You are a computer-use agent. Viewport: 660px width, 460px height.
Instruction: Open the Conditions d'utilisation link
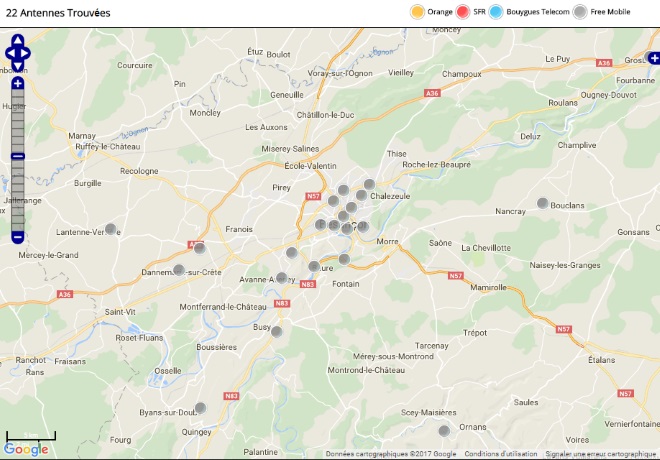click(501, 454)
